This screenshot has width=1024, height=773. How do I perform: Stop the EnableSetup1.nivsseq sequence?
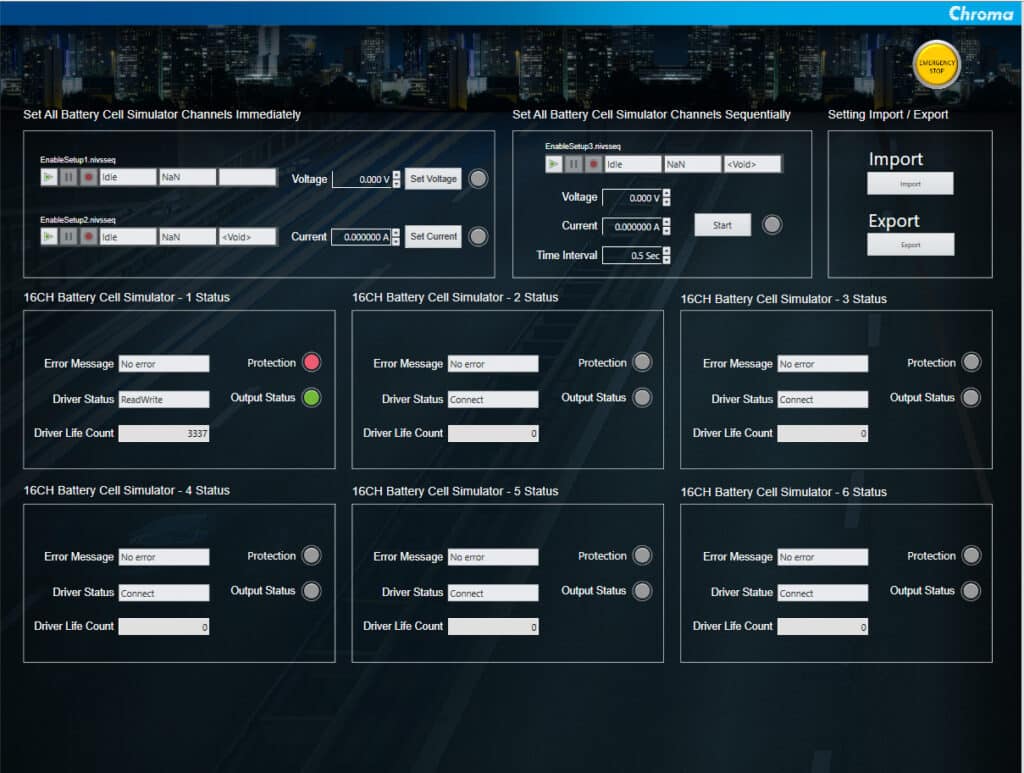click(90, 177)
